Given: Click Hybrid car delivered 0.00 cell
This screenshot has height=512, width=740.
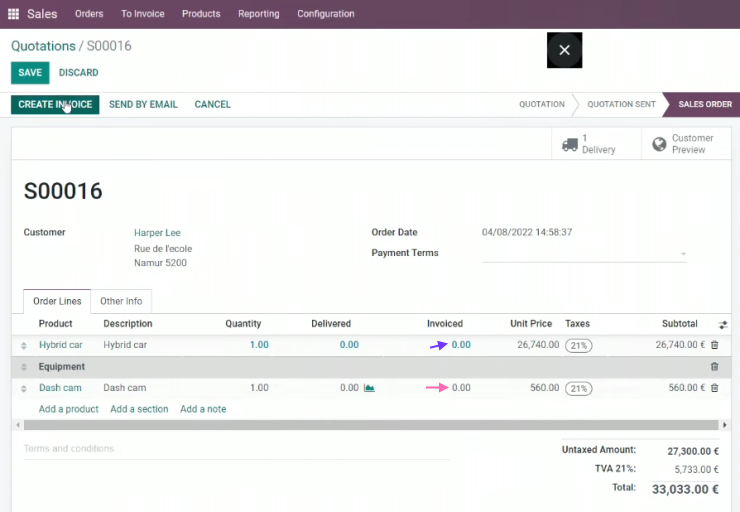Looking at the screenshot, I should pyautogui.click(x=349, y=345).
